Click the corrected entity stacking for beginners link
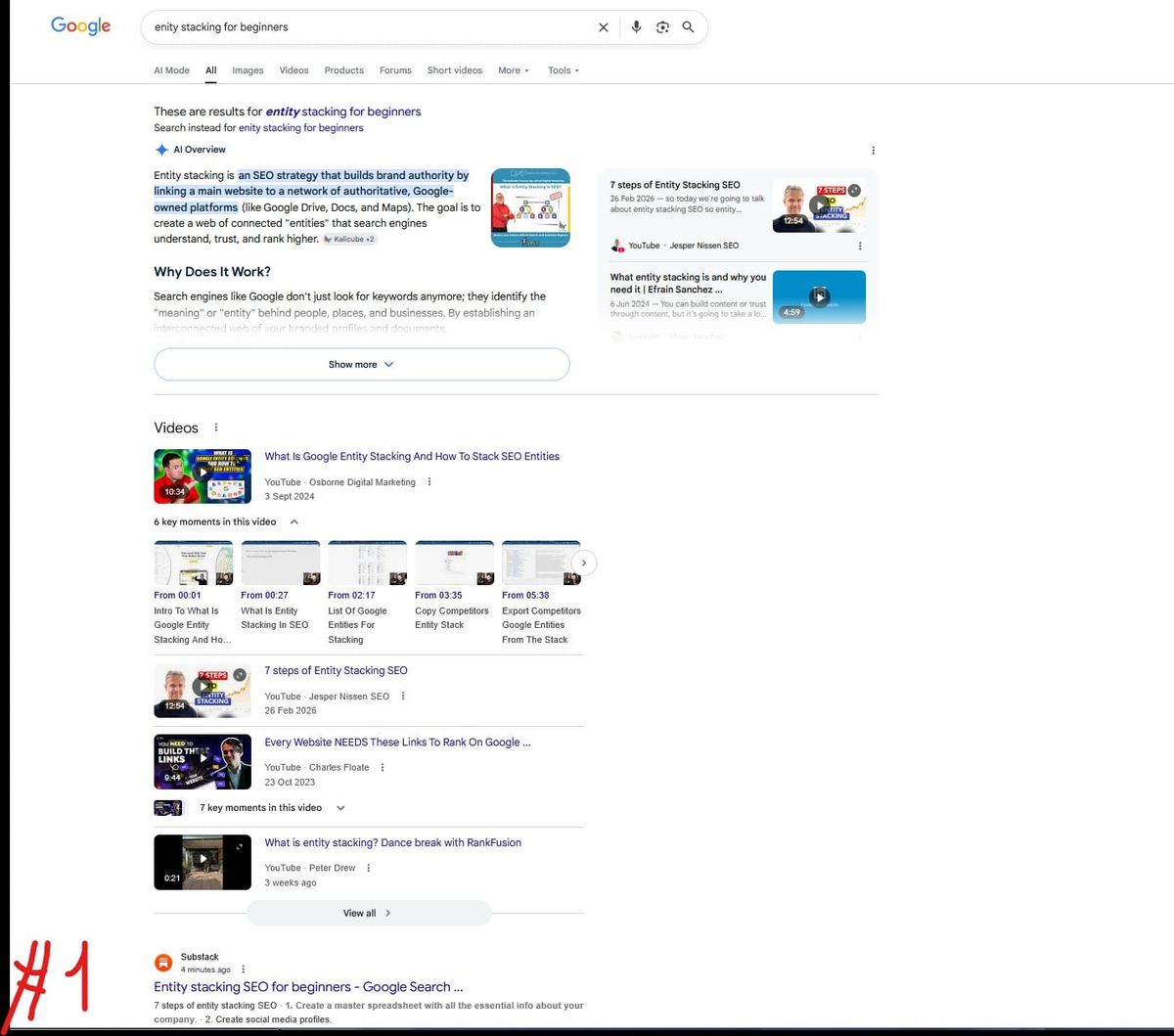Viewport: 1174px width, 1036px height. click(x=343, y=112)
